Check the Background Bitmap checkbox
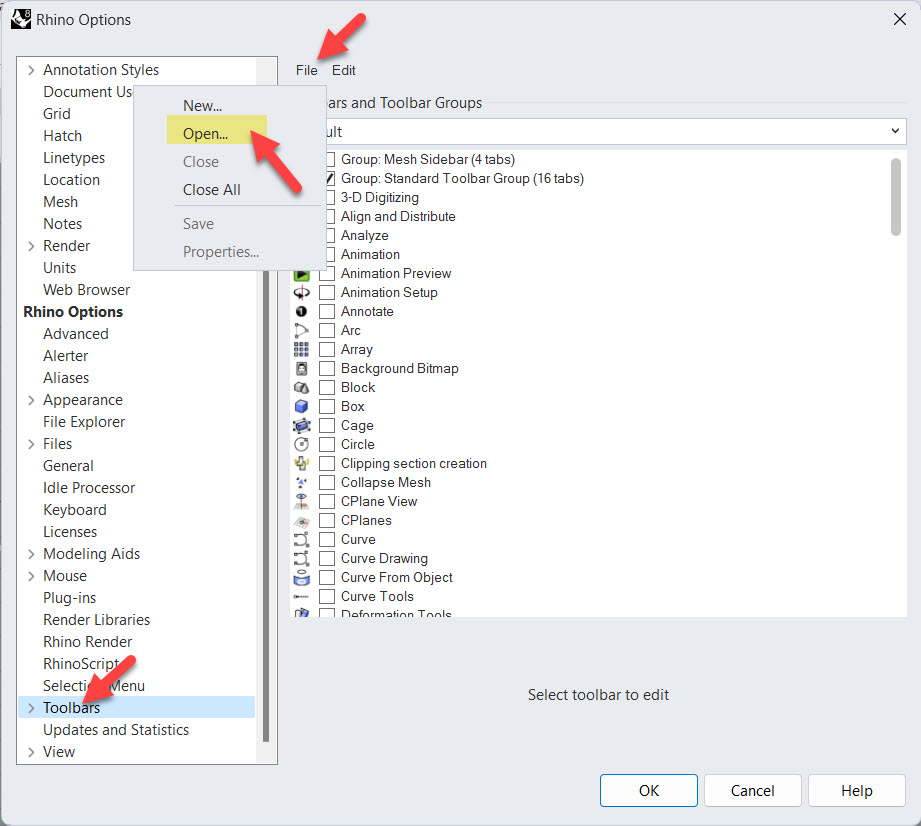Viewport: 921px width, 826px height. point(327,368)
